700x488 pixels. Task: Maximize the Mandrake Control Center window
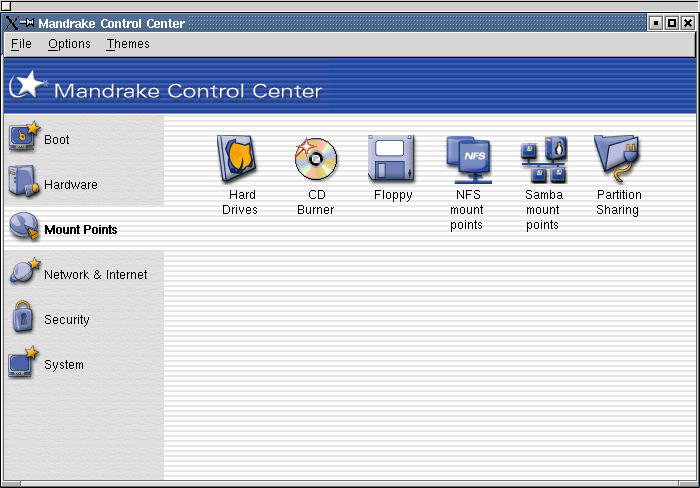pyautogui.click(x=672, y=23)
